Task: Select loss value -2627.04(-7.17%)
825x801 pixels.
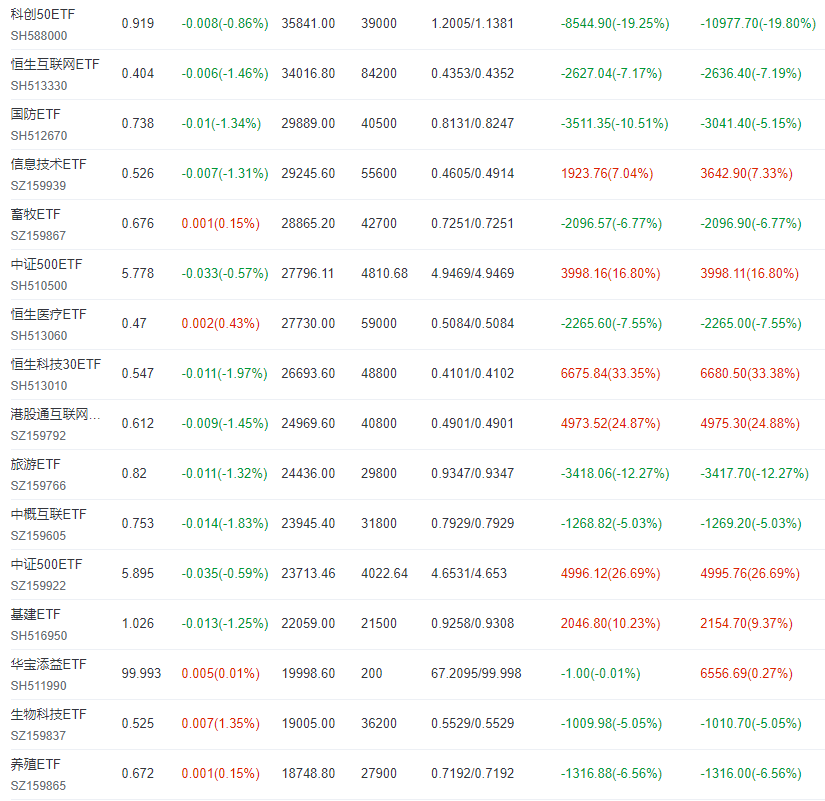Action: [x=611, y=74]
